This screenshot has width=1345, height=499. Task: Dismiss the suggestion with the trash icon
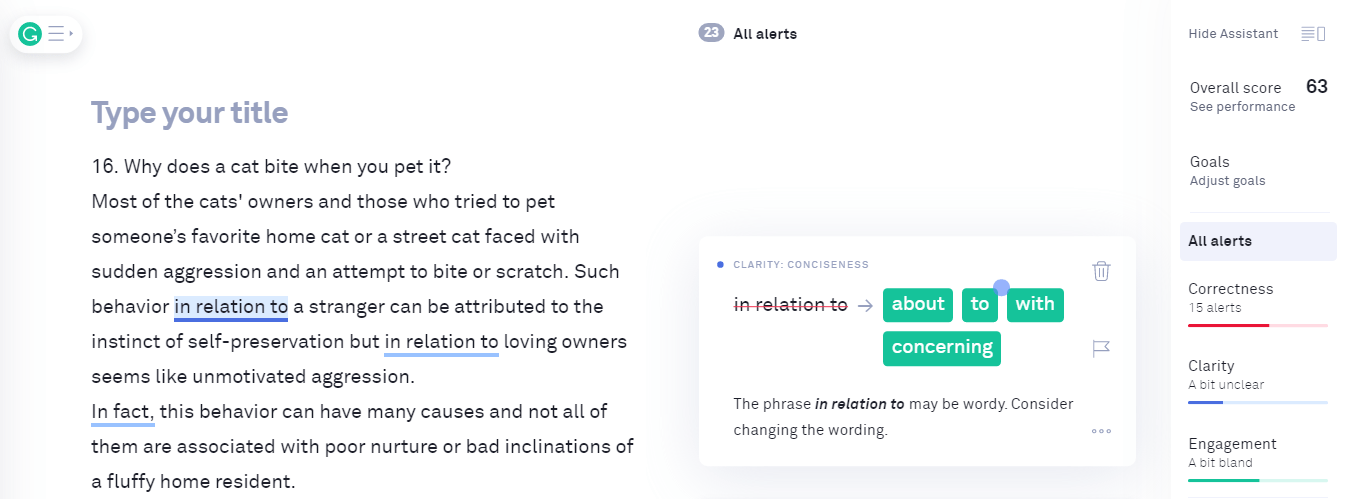[x=1101, y=271]
